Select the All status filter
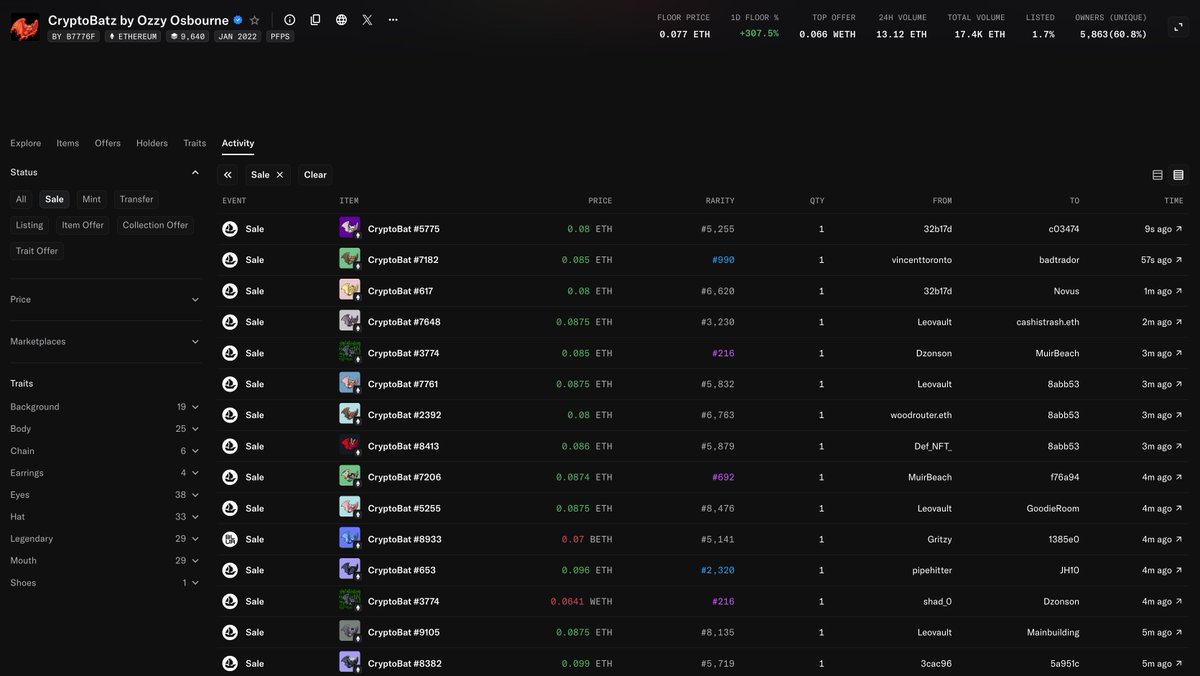 pos(21,199)
